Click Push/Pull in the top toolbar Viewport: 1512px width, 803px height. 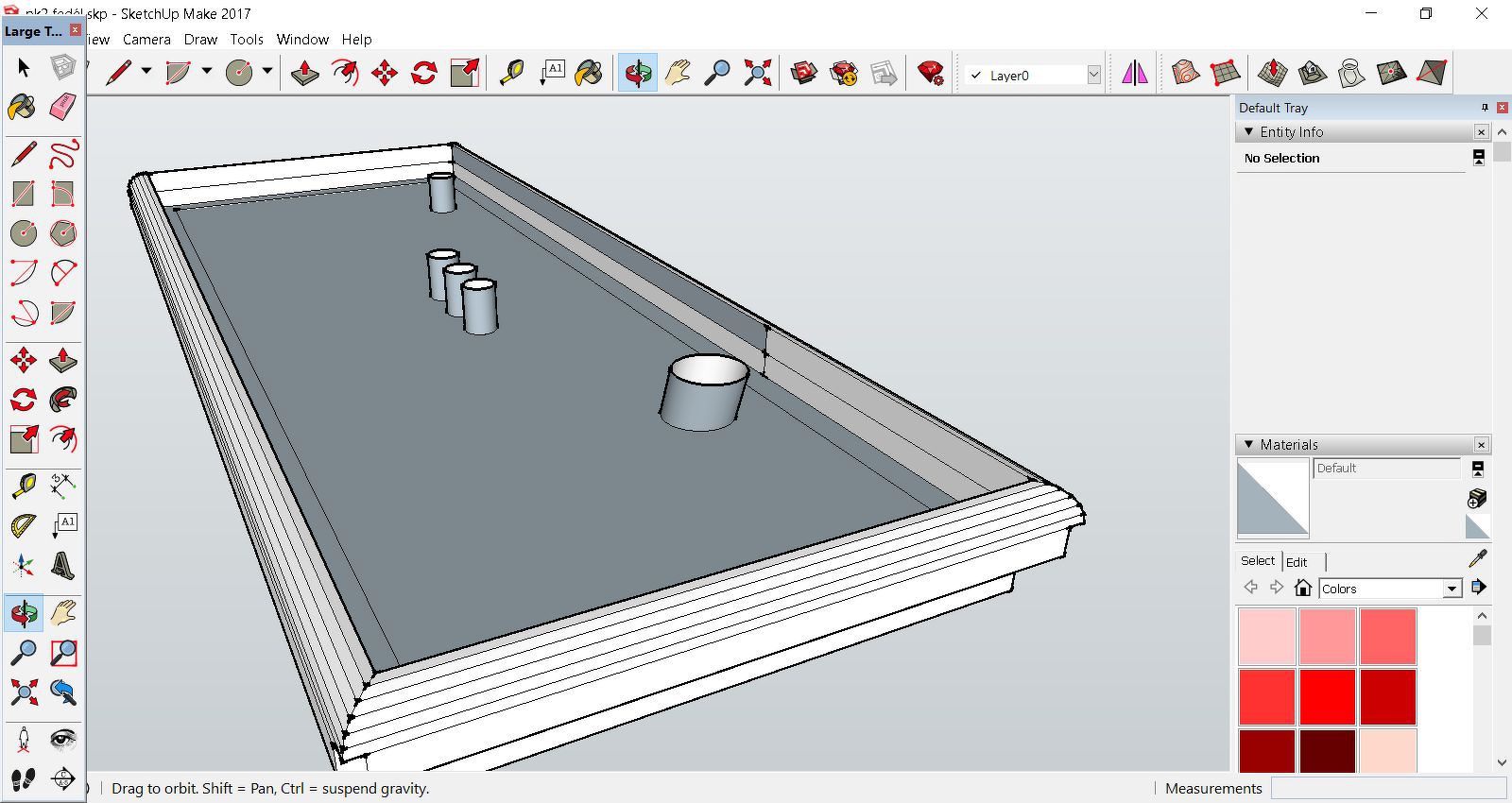tap(305, 73)
